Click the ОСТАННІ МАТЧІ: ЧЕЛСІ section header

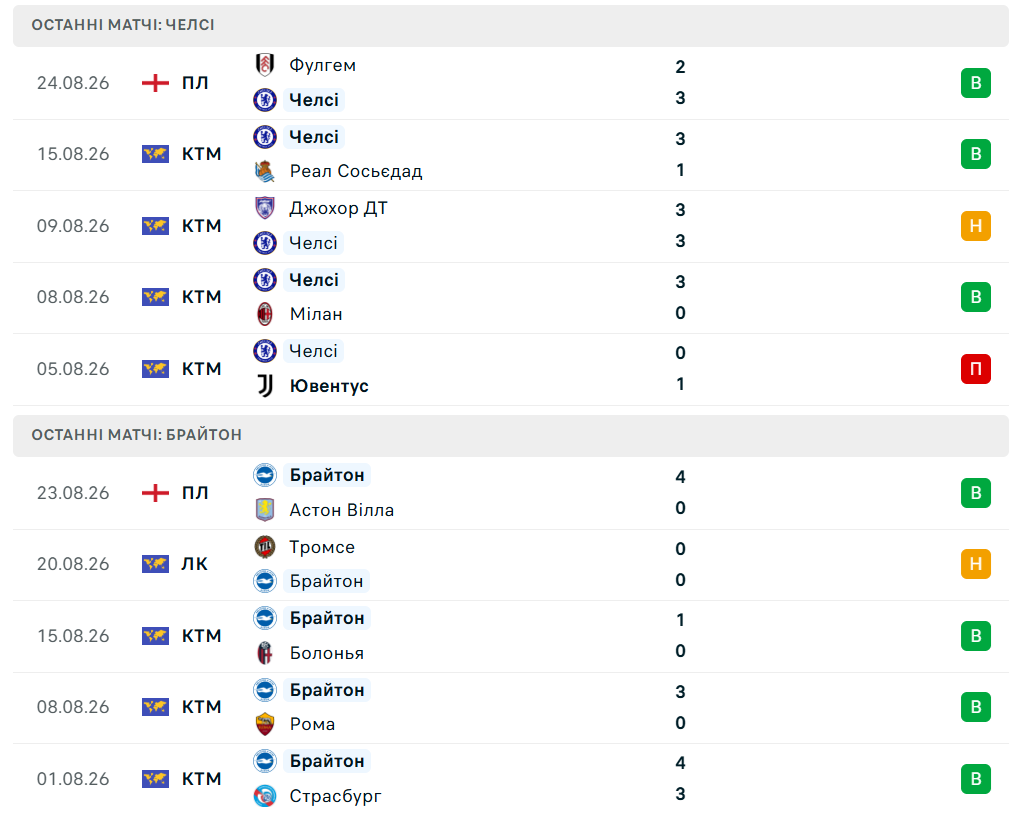[x=510, y=25]
